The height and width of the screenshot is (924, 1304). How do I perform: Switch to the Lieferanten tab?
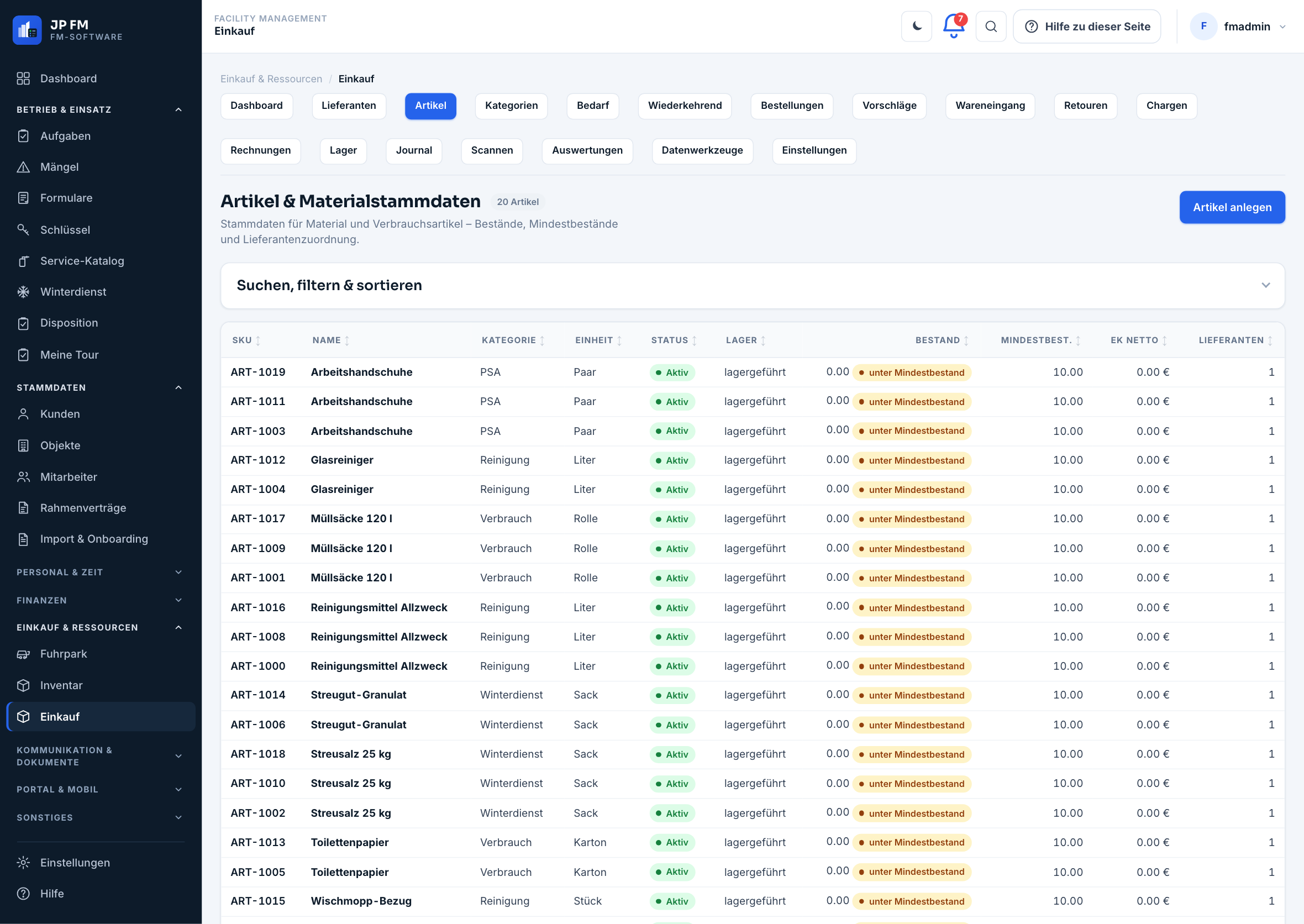349,106
